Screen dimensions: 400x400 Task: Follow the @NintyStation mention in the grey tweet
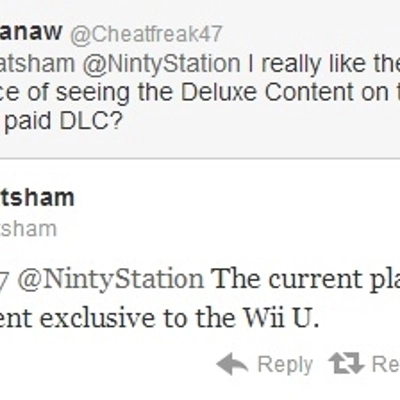161,64
